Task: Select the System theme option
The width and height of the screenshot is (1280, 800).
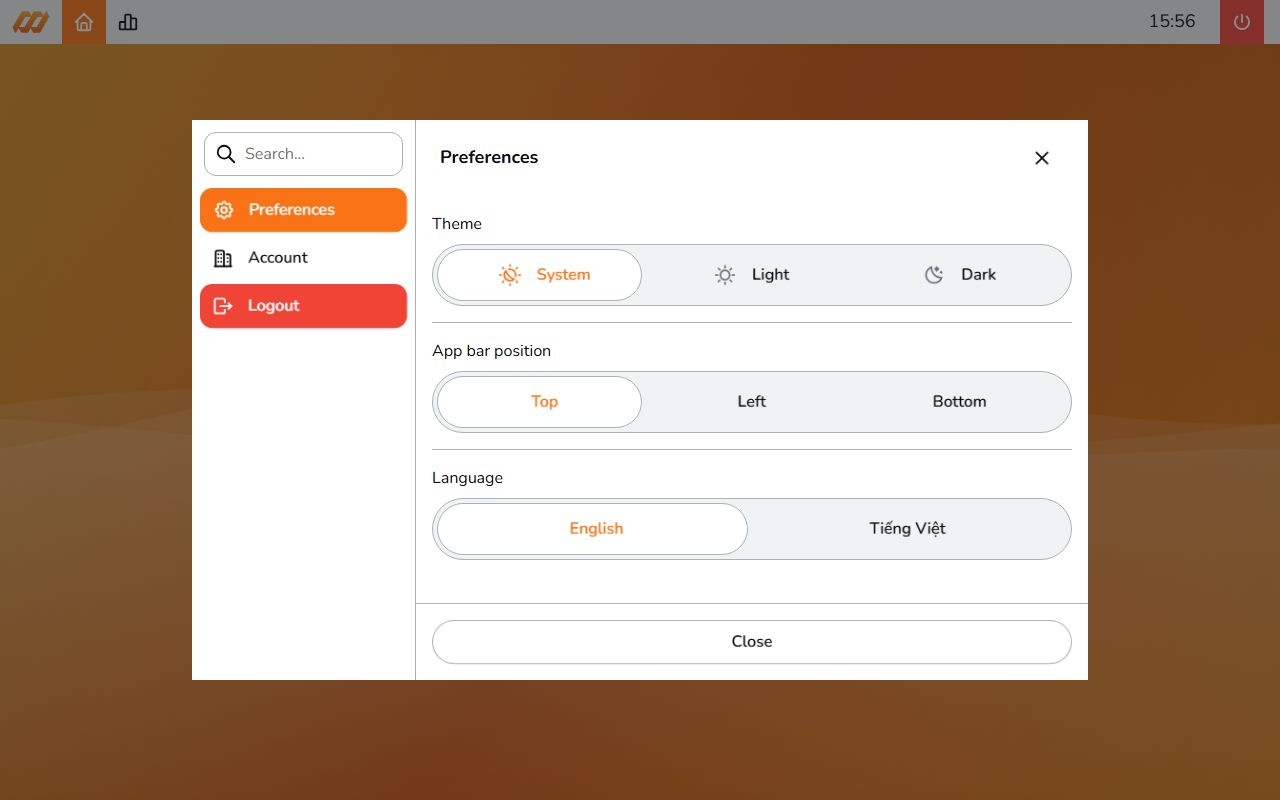Action: point(539,275)
